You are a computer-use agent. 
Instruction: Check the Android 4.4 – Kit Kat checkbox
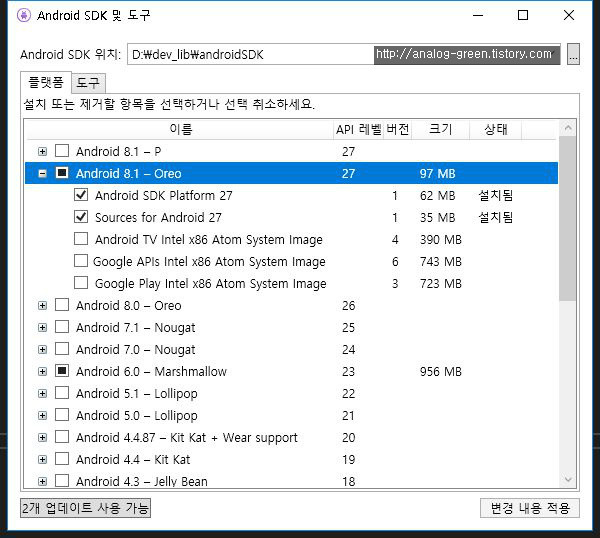62,459
